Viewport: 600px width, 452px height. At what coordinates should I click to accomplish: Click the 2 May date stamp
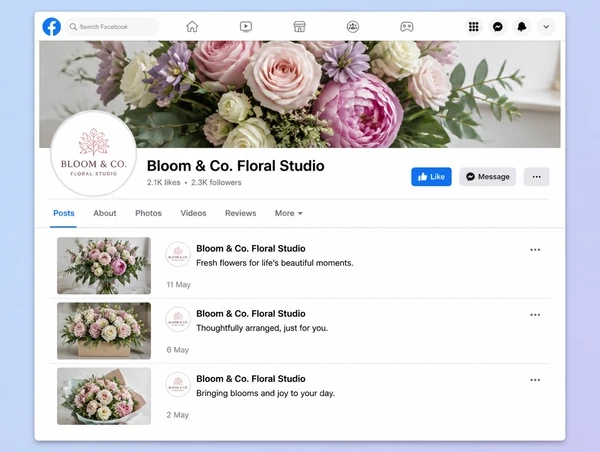click(x=178, y=415)
